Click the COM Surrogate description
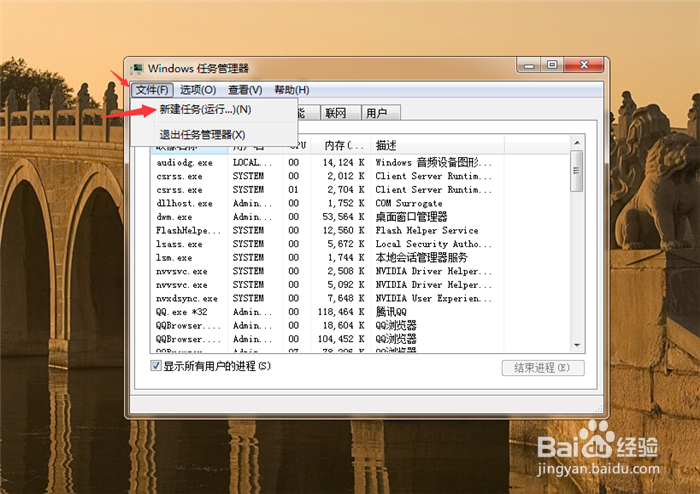Viewport: 700px width, 494px height. coord(409,203)
